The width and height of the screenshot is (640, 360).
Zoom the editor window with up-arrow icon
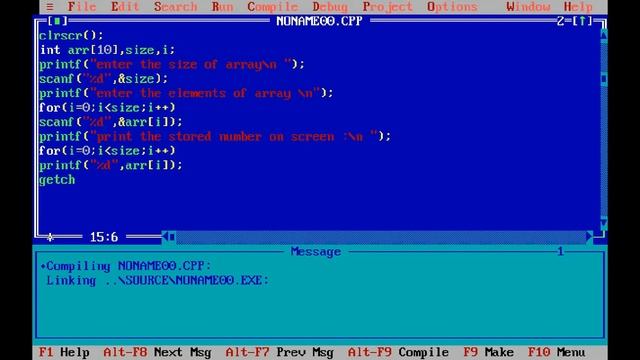pyautogui.click(x=582, y=21)
